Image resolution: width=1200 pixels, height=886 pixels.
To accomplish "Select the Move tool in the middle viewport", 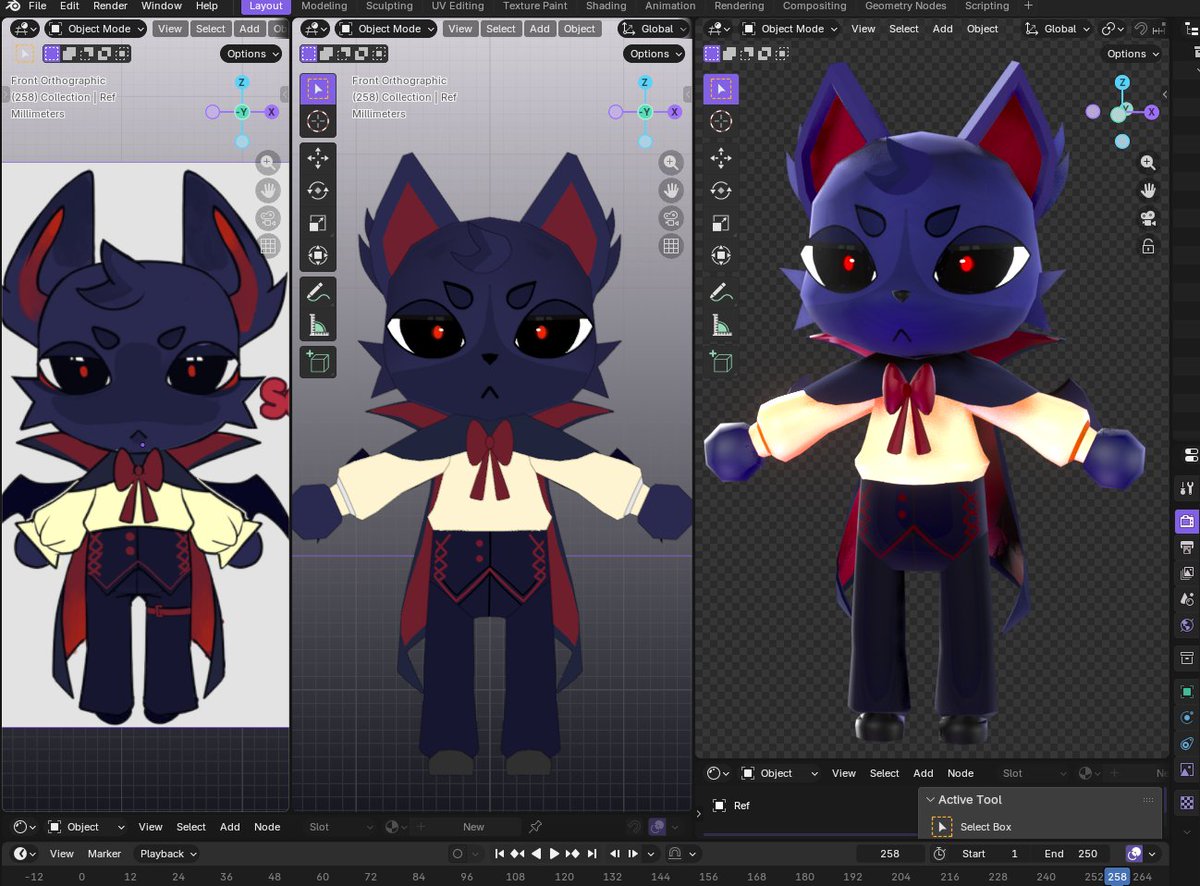I will (318, 158).
